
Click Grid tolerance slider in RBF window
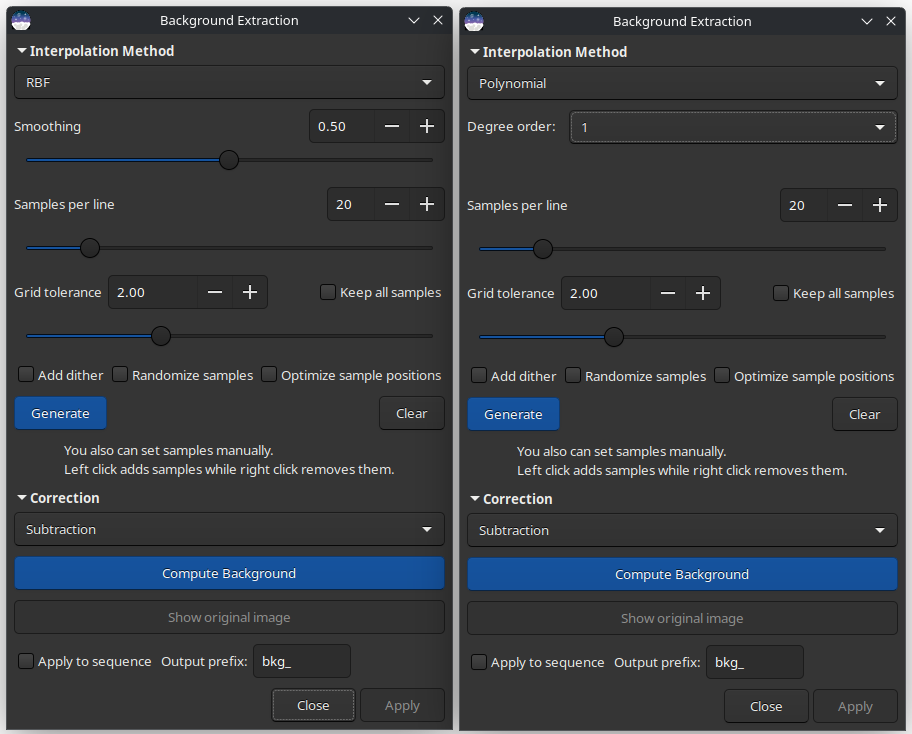tap(161, 336)
